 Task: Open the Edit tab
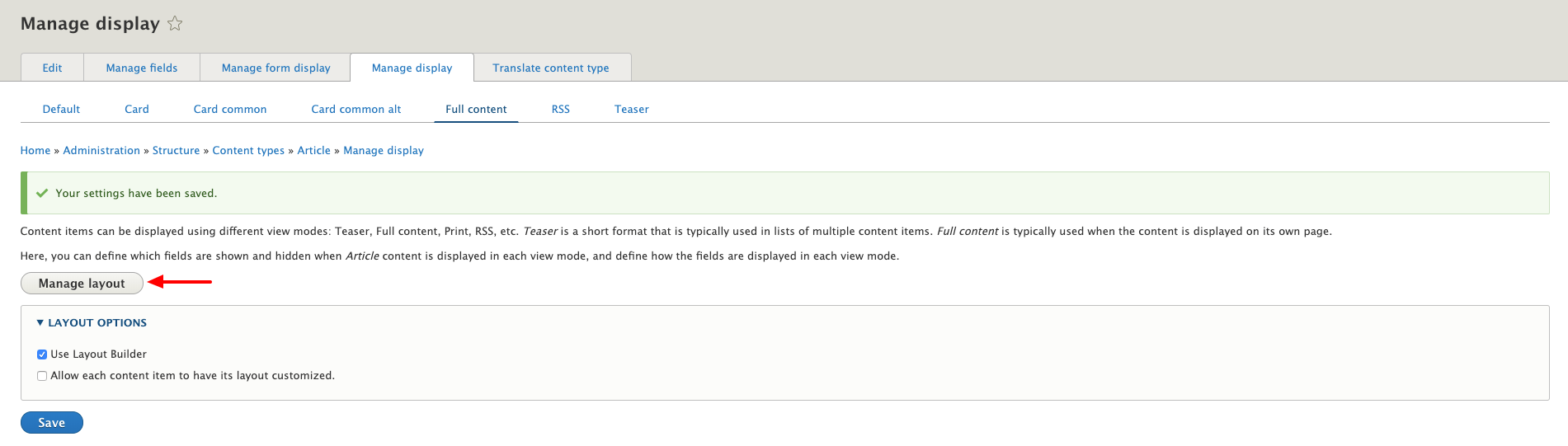[x=52, y=68]
